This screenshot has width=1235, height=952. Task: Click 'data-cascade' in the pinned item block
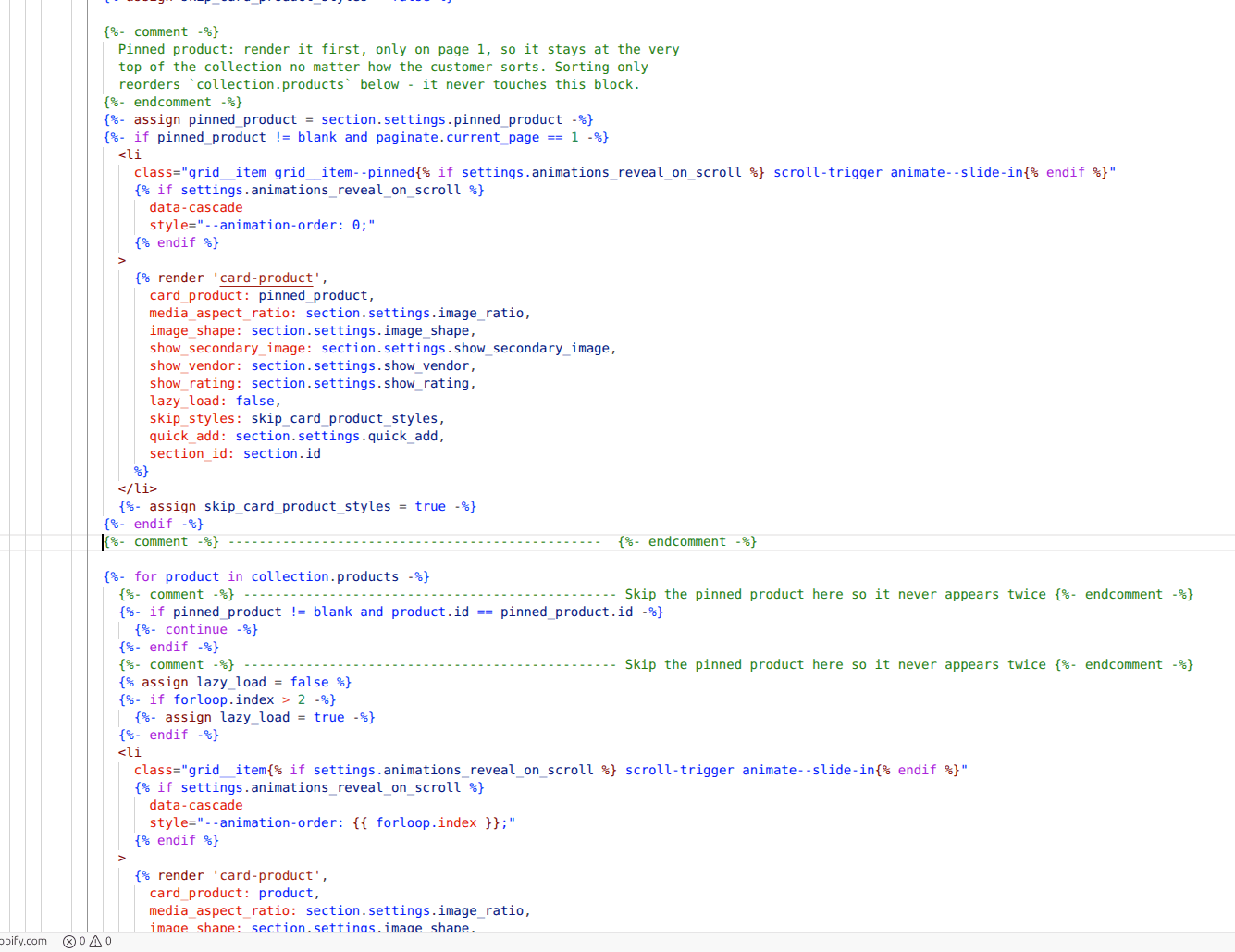click(196, 207)
